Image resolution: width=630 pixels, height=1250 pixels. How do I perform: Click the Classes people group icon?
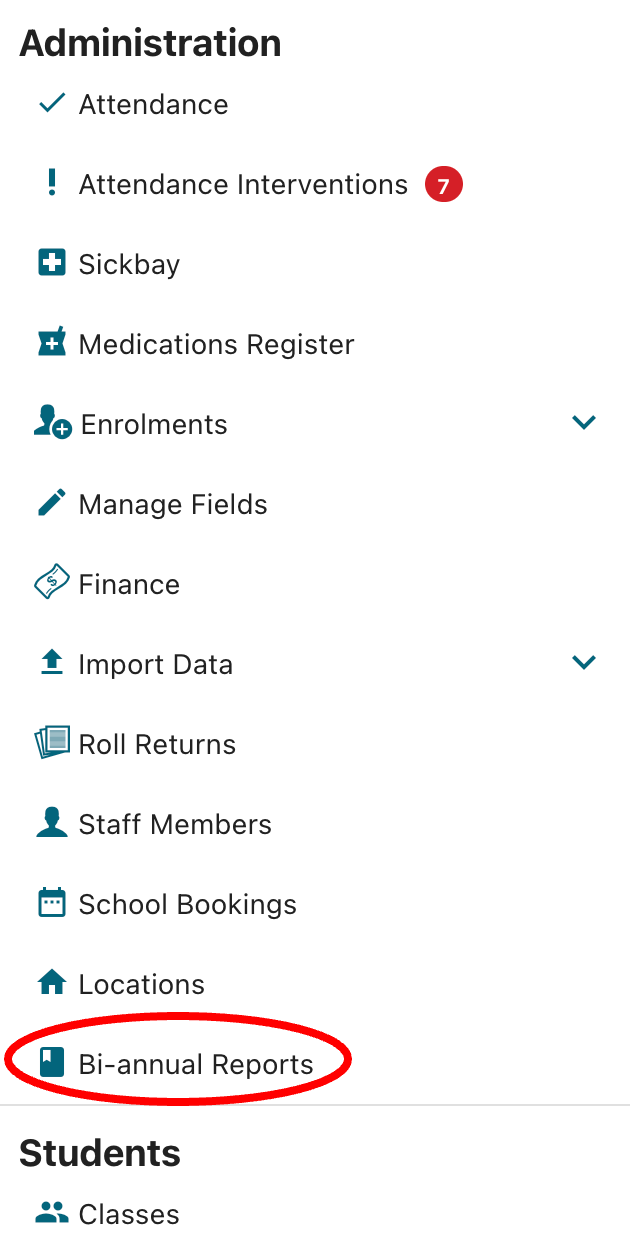point(51,1213)
